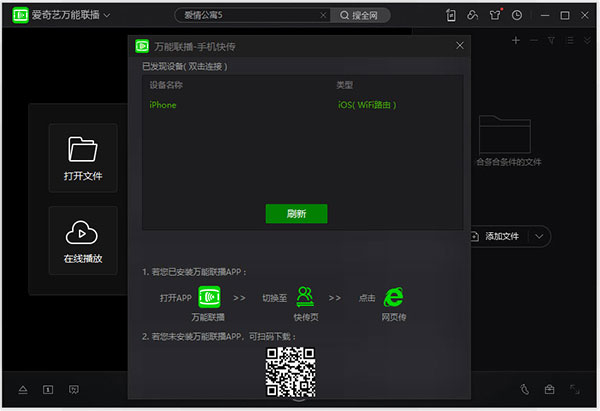Select the iPhone device row
The height and width of the screenshot is (411, 600).
point(302,105)
